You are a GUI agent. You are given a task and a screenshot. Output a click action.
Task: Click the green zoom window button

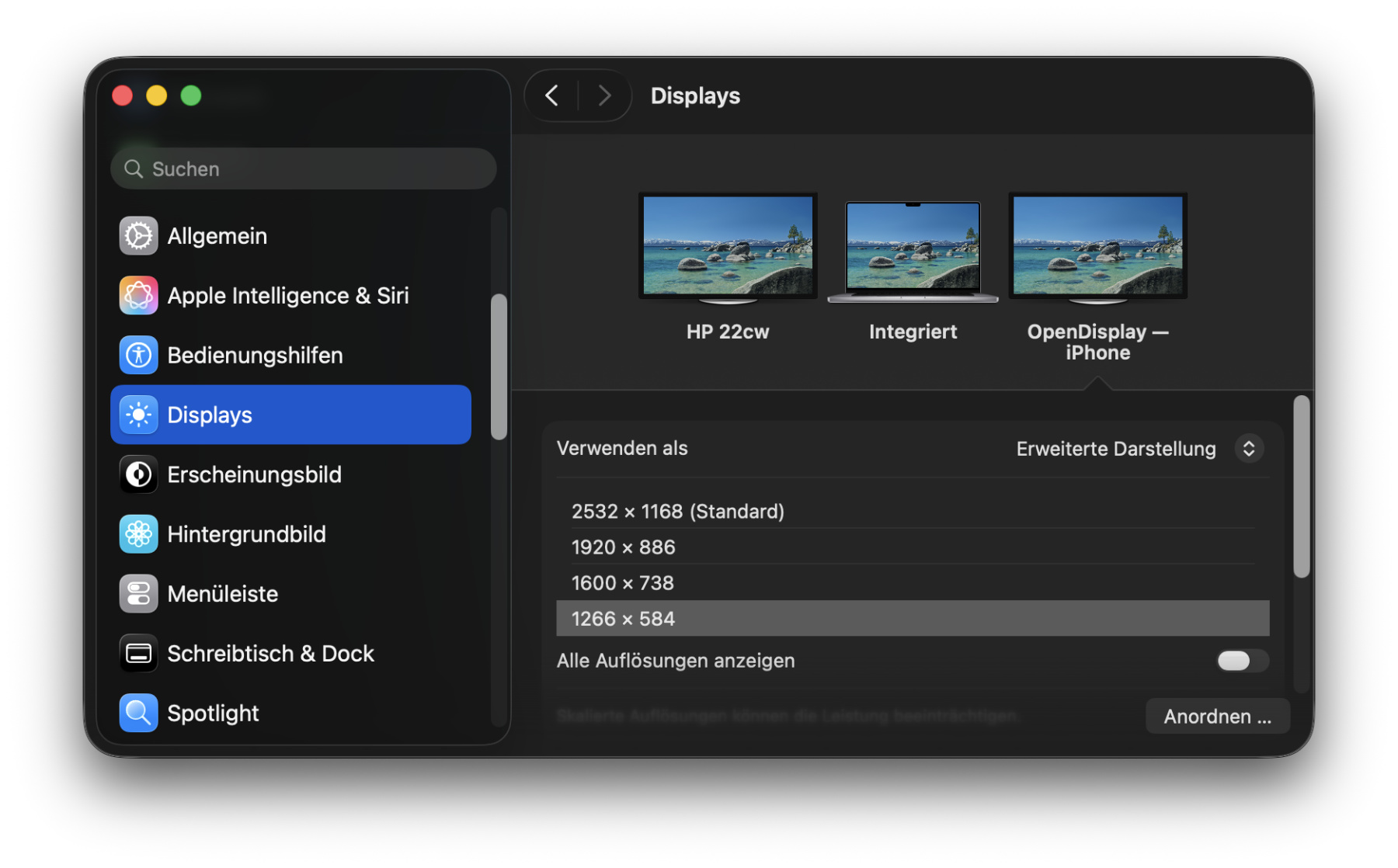pyautogui.click(x=191, y=95)
